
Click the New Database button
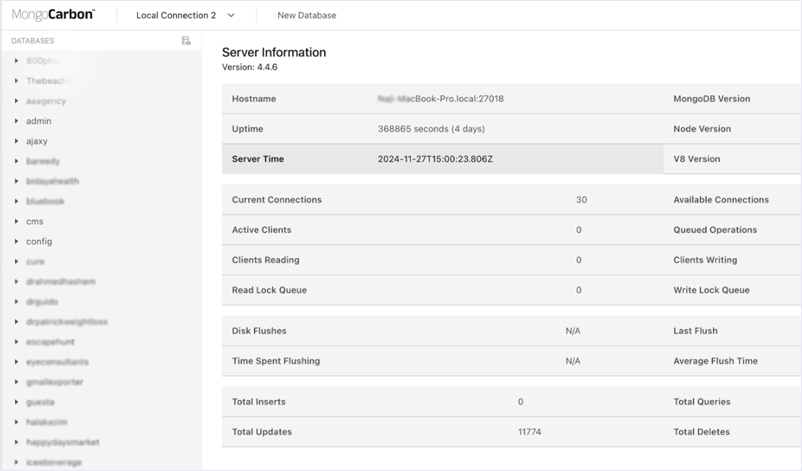pos(306,16)
